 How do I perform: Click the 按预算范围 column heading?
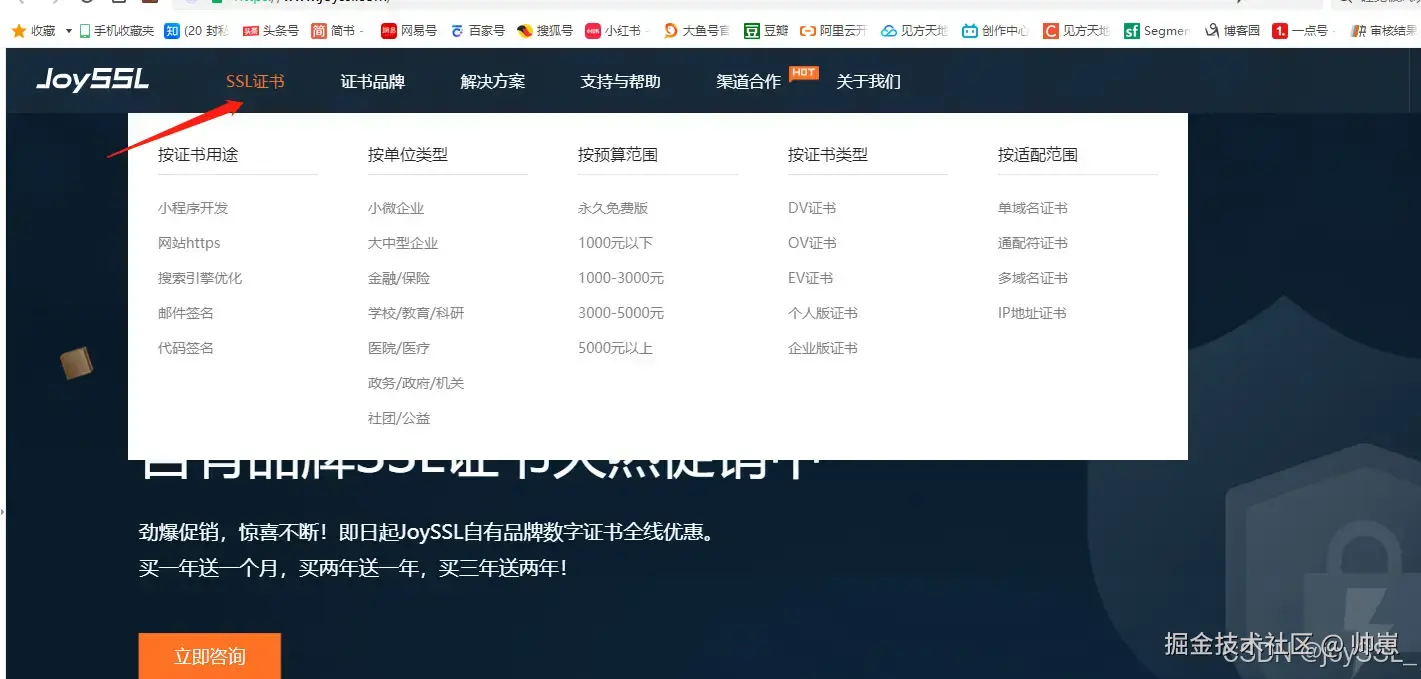pyautogui.click(x=618, y=155)
